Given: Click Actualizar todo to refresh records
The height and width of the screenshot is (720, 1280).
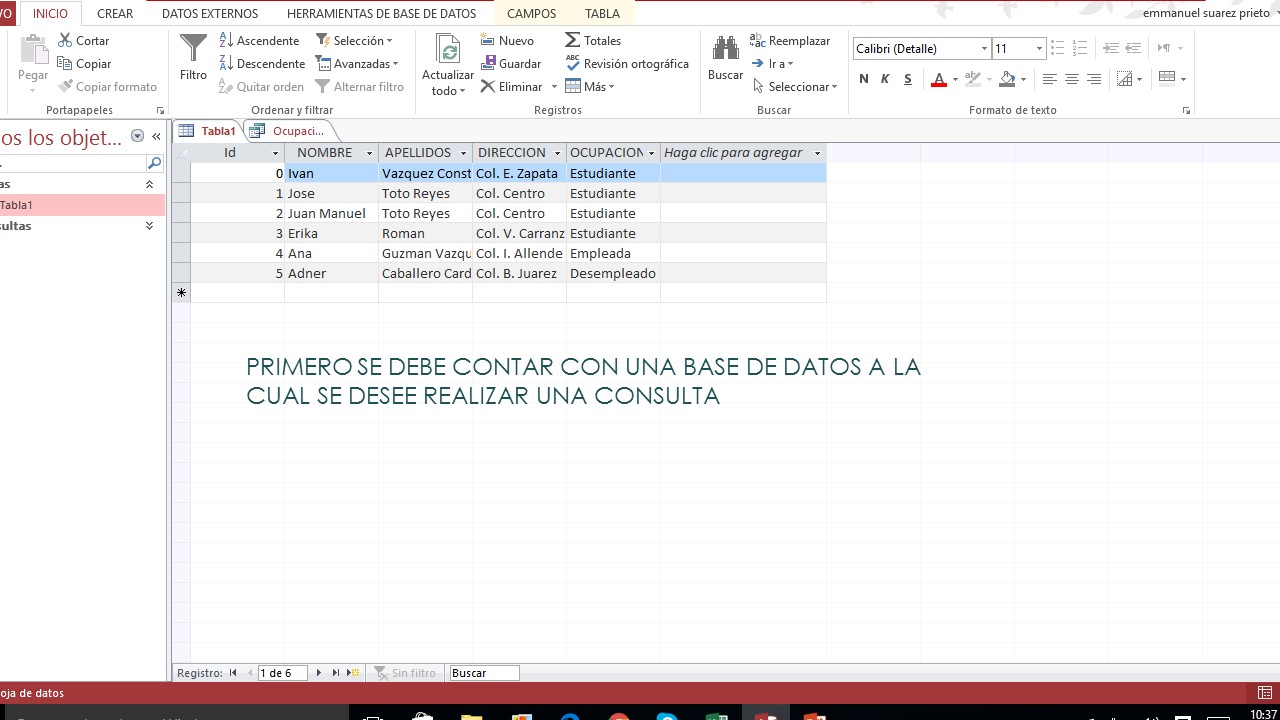Looking at the screenshot, I should click(446, 62).
